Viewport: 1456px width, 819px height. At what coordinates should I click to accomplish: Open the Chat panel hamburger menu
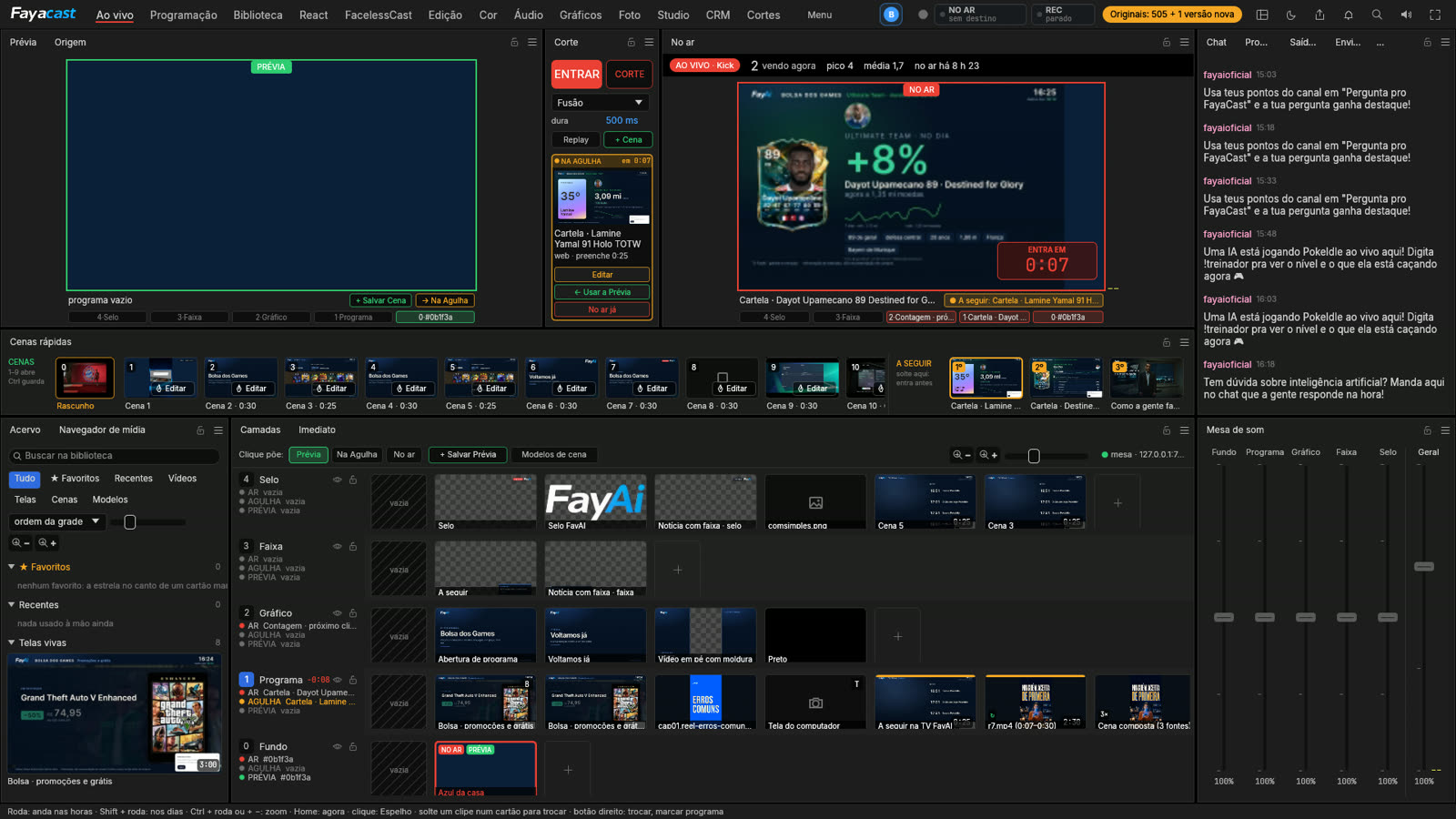pos(1445,42)
